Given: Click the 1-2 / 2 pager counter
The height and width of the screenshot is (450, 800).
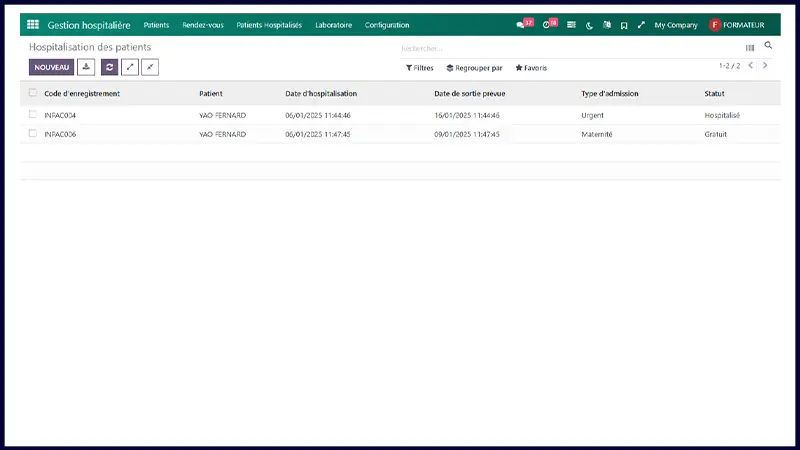Looking at the screenshot, I should pos(730,66).
